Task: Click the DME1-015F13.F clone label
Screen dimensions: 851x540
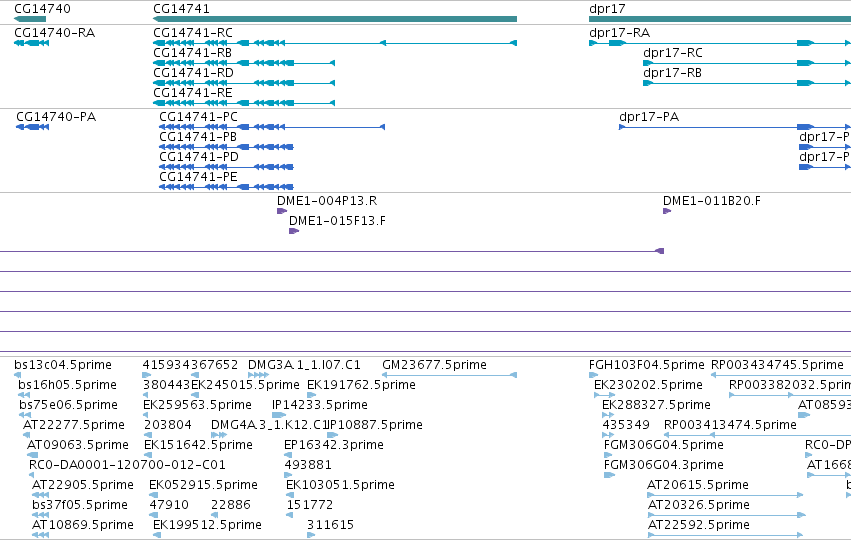Action: 337,221
